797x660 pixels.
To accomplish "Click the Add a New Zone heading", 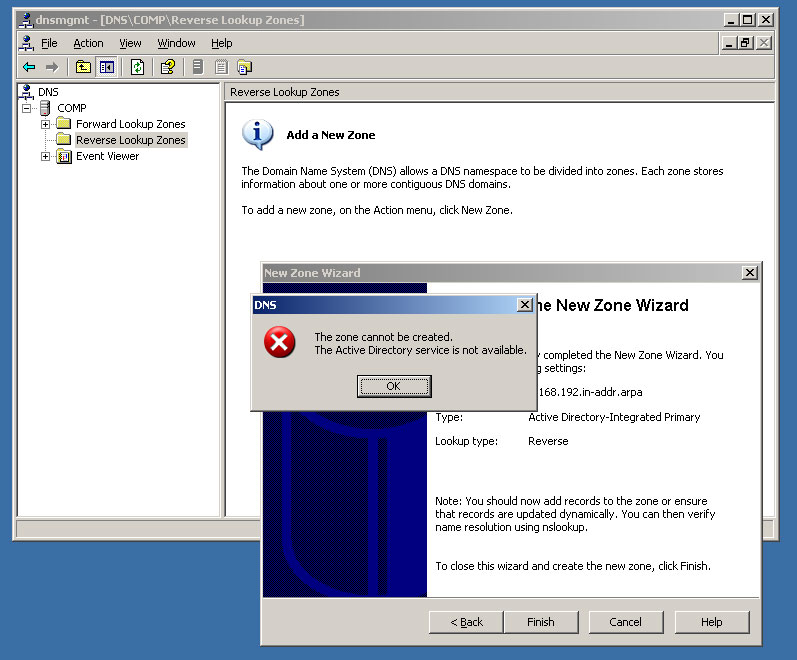I will click(331, 135).
